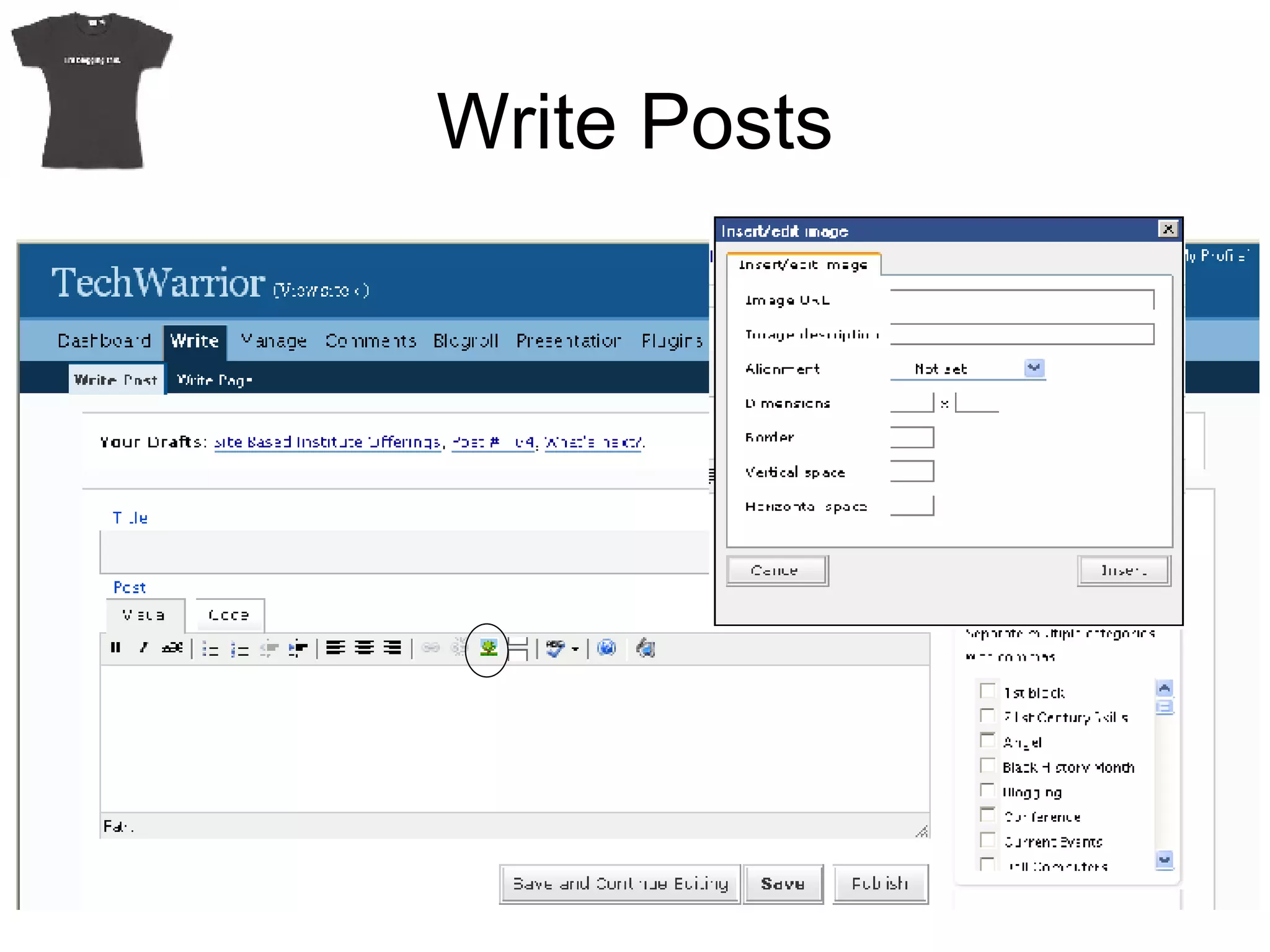This screenshot has height=952, width=1270.
Task: Insert a More page-split tag
Action: (518, 649)
